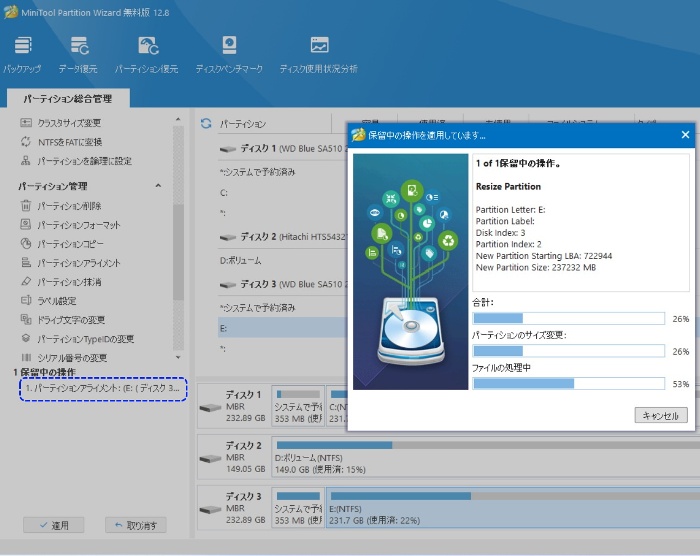
Task: Open the データ復元 (Data Recovery) tool
Action: click(79, 54)
